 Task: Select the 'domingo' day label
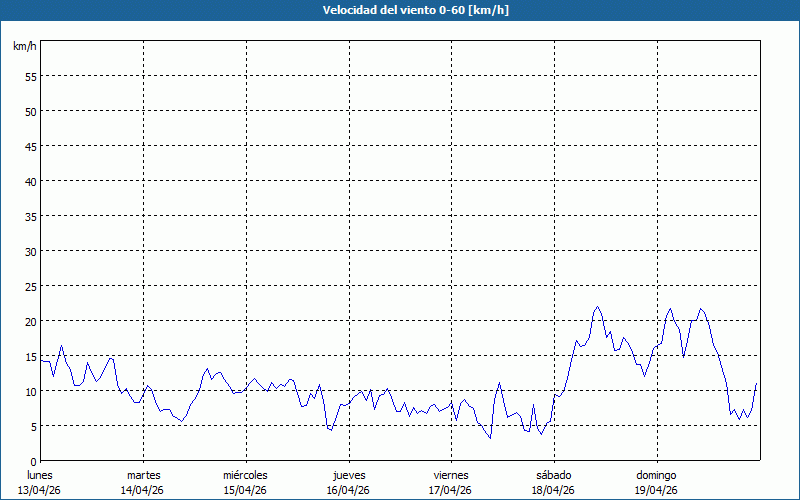pos(656,475)
